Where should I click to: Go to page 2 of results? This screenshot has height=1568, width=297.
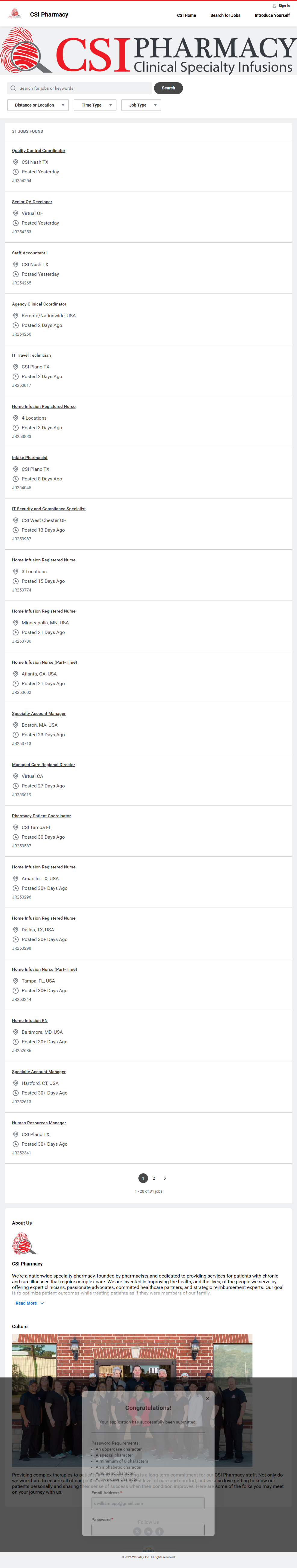(x=154, y=1178)
